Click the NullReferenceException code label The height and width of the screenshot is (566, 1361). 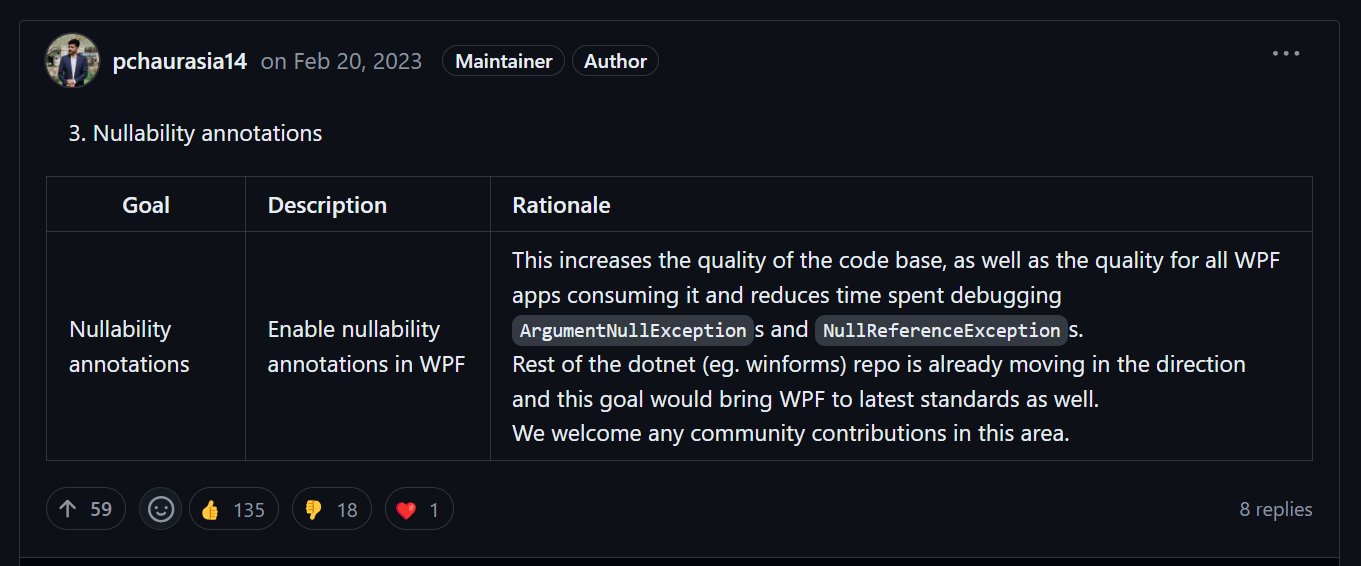(x=941, y=330)
